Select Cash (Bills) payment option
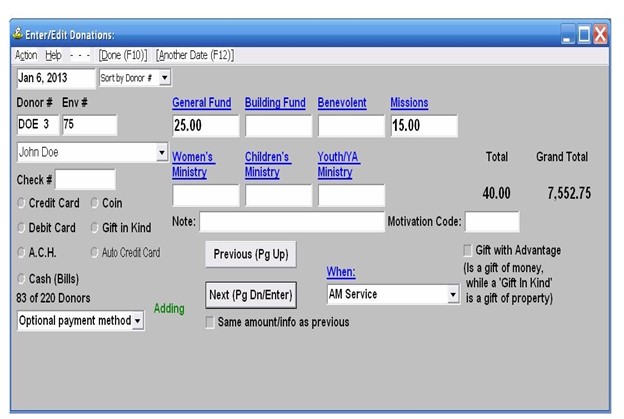 [x=22, y=279]
